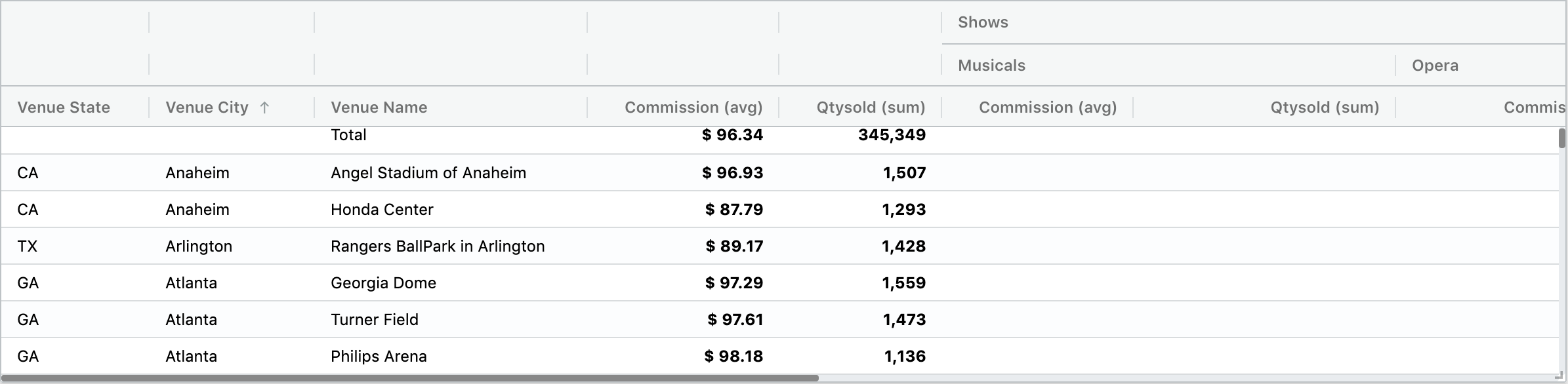Viewport: 1568px width, 384px height.
Task: Click the vertical scrollbar thumb on the right
Action: (1562, 138)
